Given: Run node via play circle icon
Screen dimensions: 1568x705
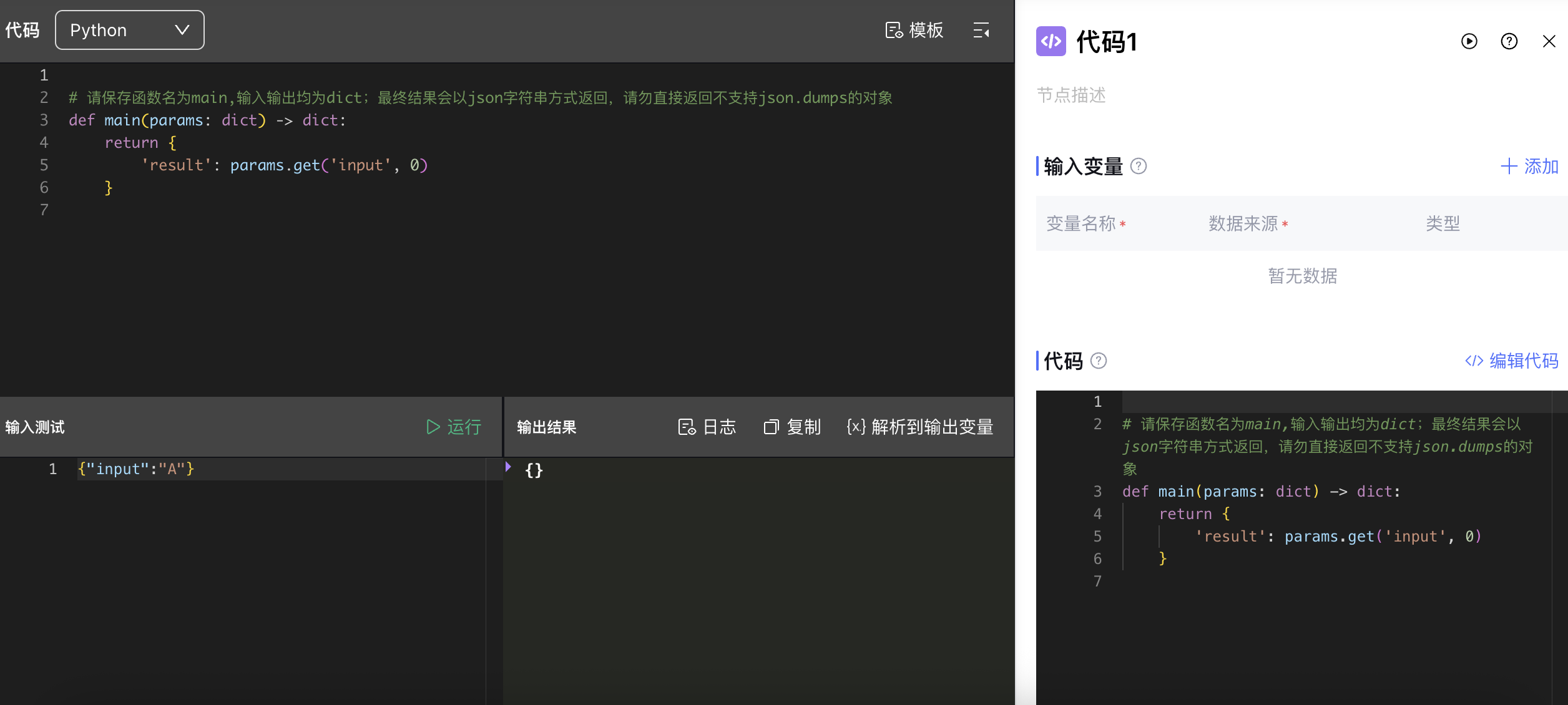Looking at the screenshot, I should 1469,42.
